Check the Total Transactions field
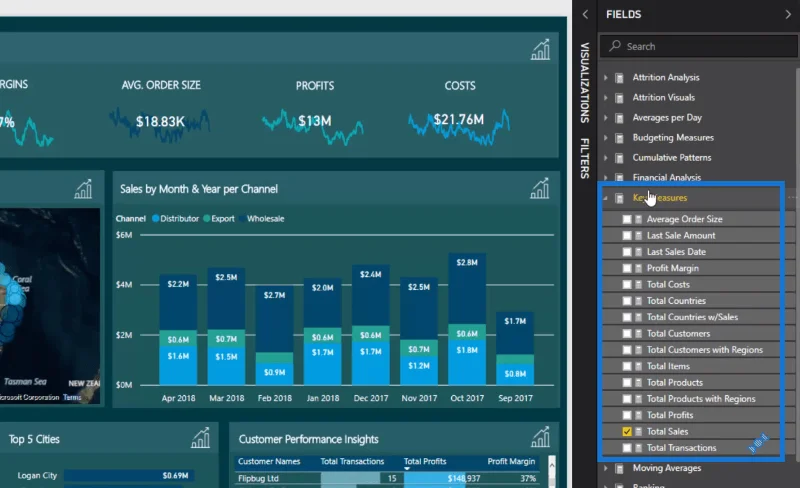800x488 pixels. coord(627,448)
